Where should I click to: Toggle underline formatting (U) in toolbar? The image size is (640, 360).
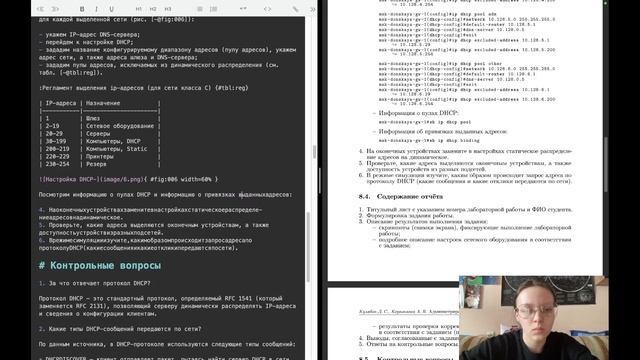(x=111, y=9)
